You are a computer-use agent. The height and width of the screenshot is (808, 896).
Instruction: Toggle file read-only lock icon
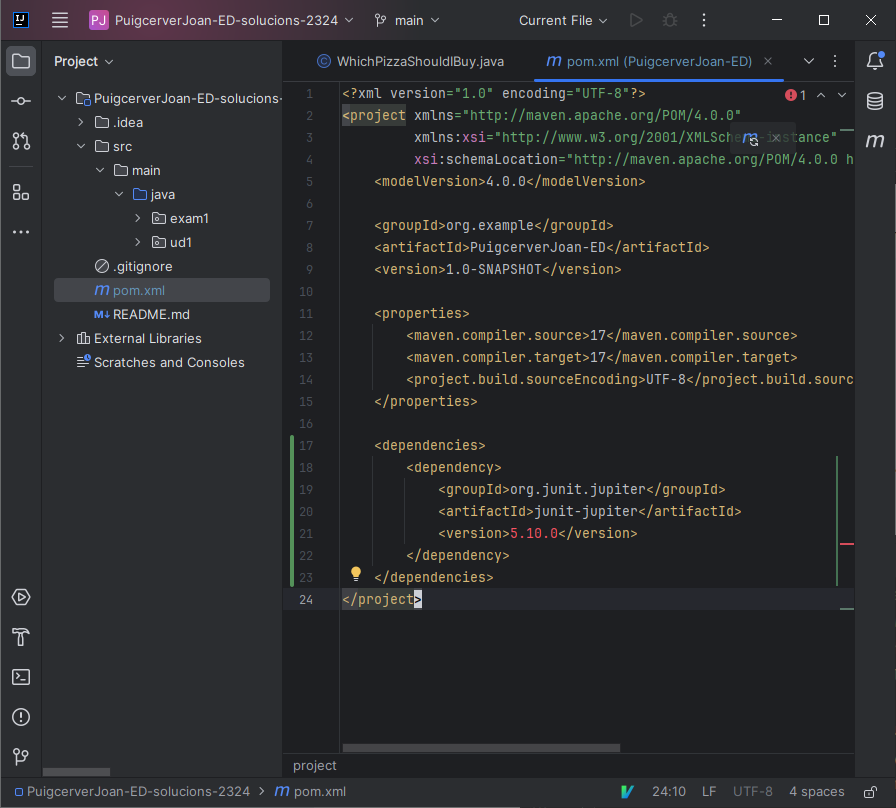coord(870,792)
